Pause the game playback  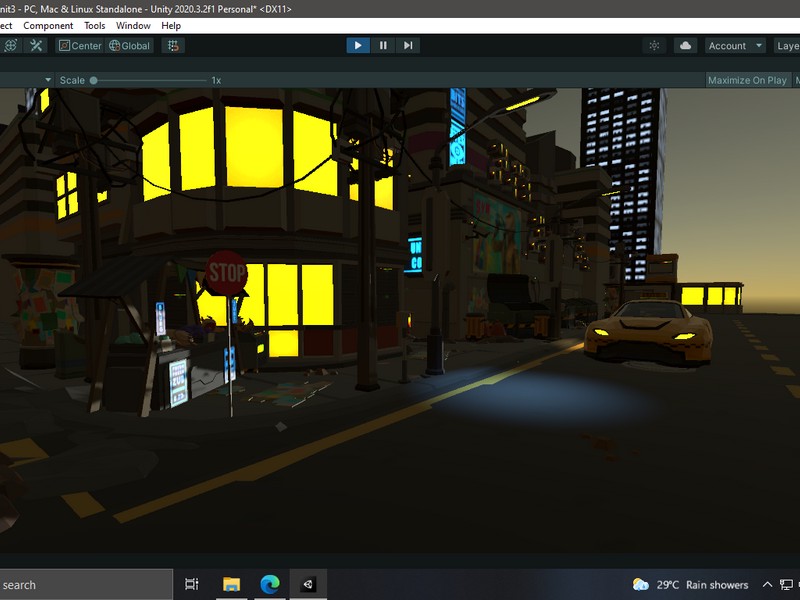(383, 45)
